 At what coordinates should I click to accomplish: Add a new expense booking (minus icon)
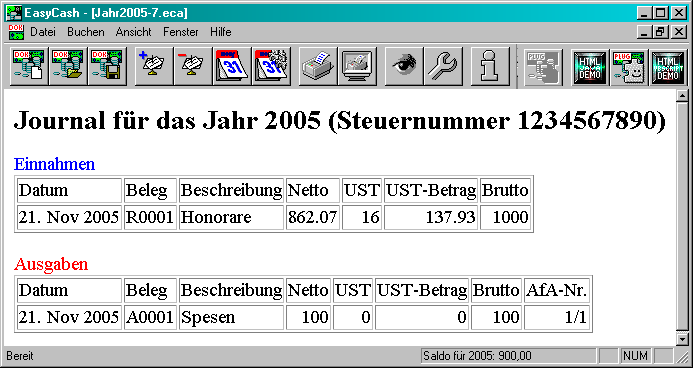(x=193, y=66)
